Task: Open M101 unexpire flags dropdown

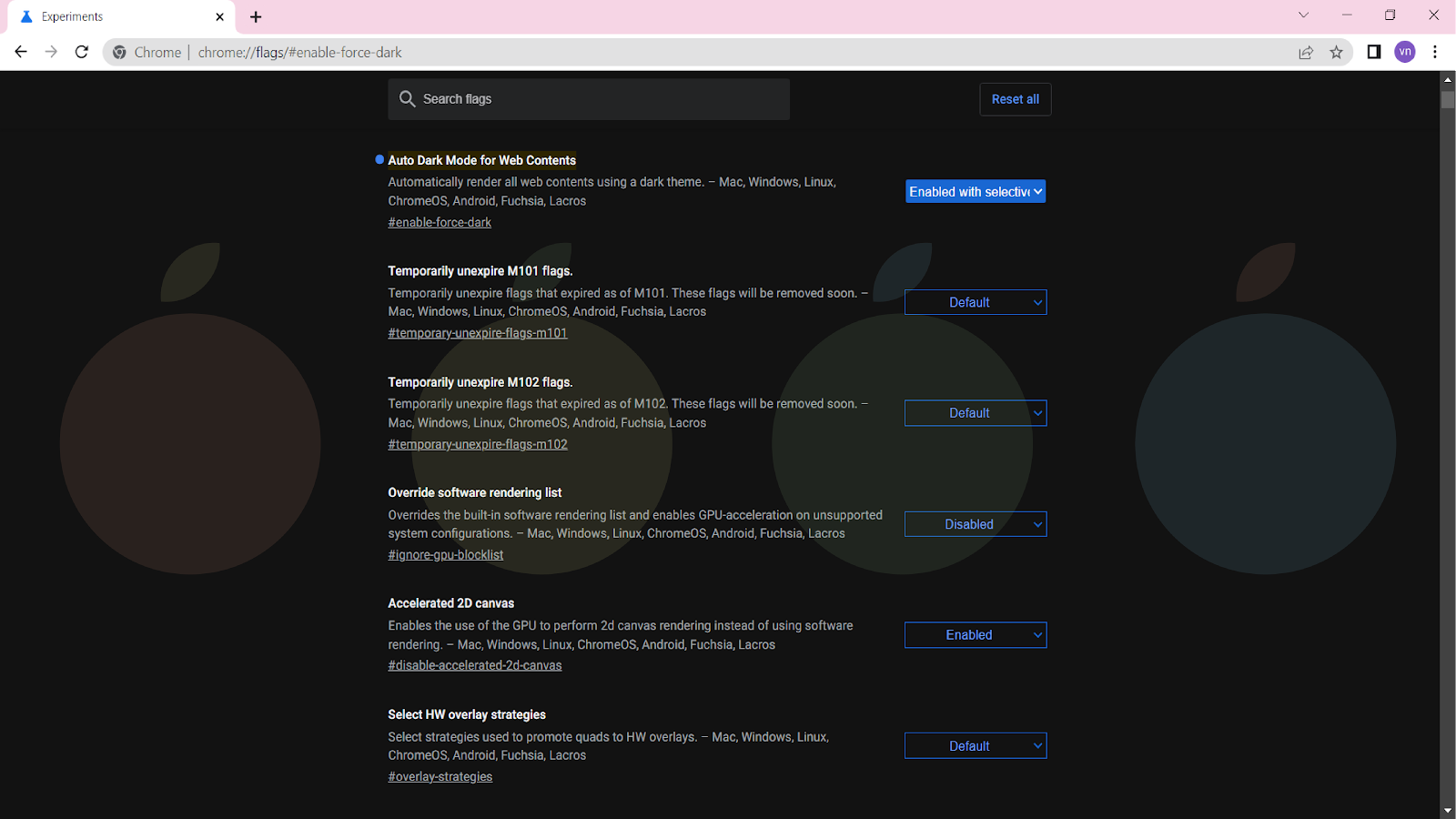Action: [x=976, y=302]
